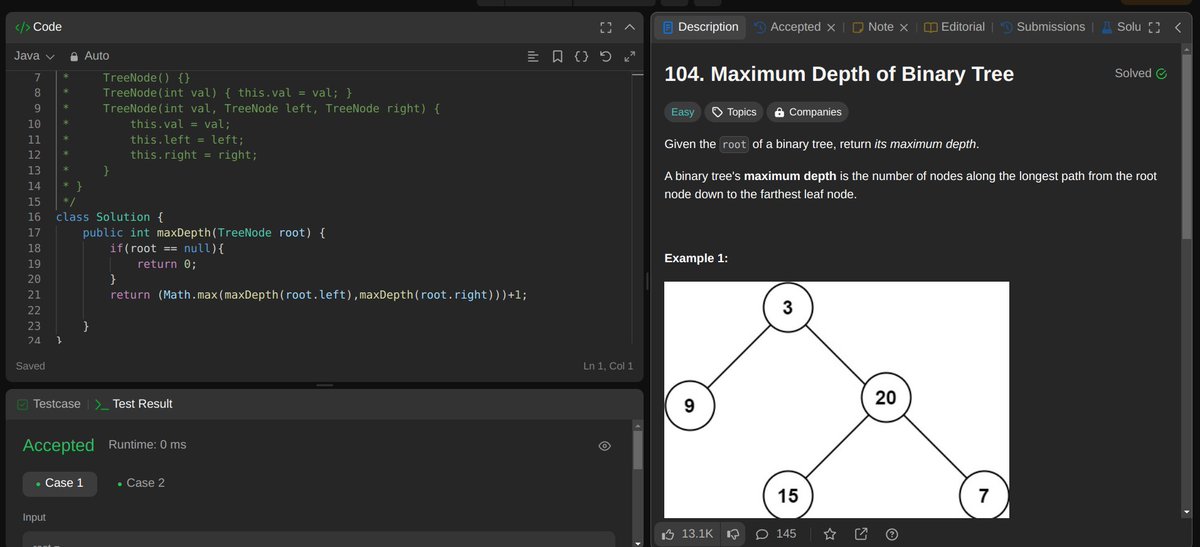Click the format code lines icon
This screenshot has width=1200, height=547.
(x=533, y=56)
